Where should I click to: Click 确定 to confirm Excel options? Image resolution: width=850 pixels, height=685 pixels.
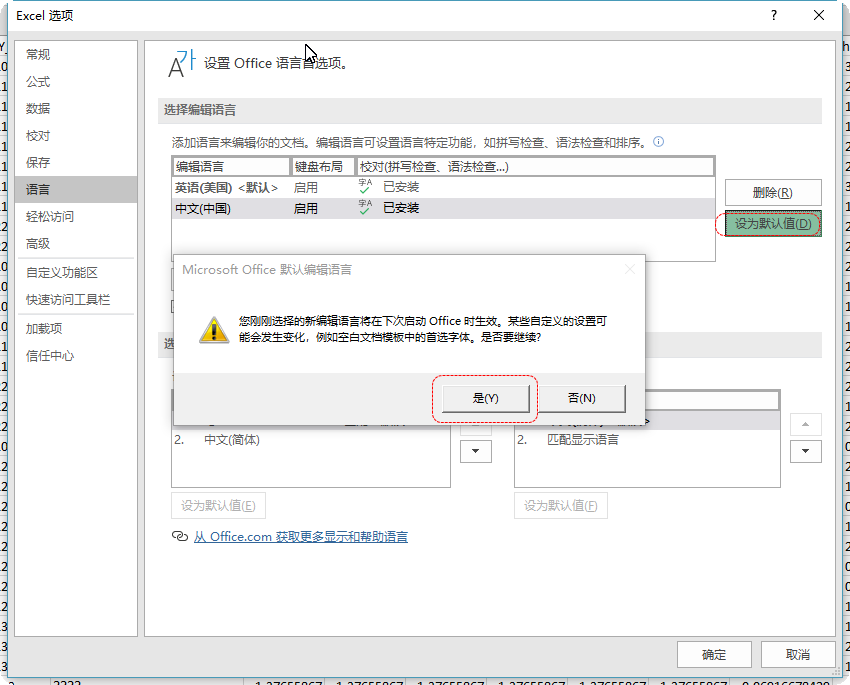[714, 655]
